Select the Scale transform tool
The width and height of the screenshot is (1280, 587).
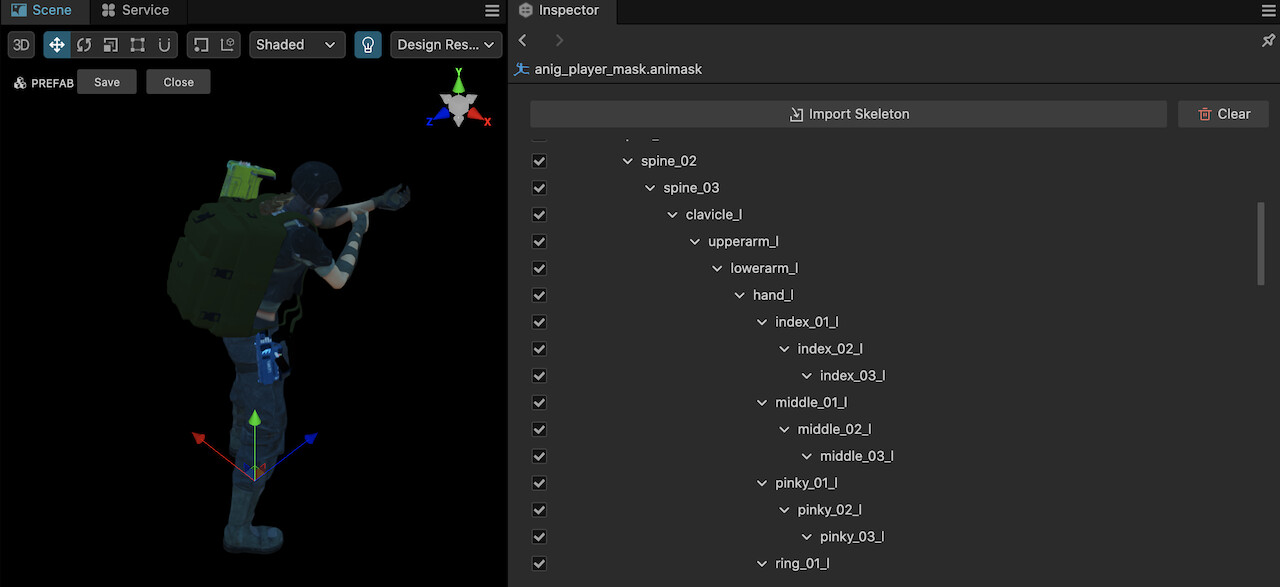point(111,45)
